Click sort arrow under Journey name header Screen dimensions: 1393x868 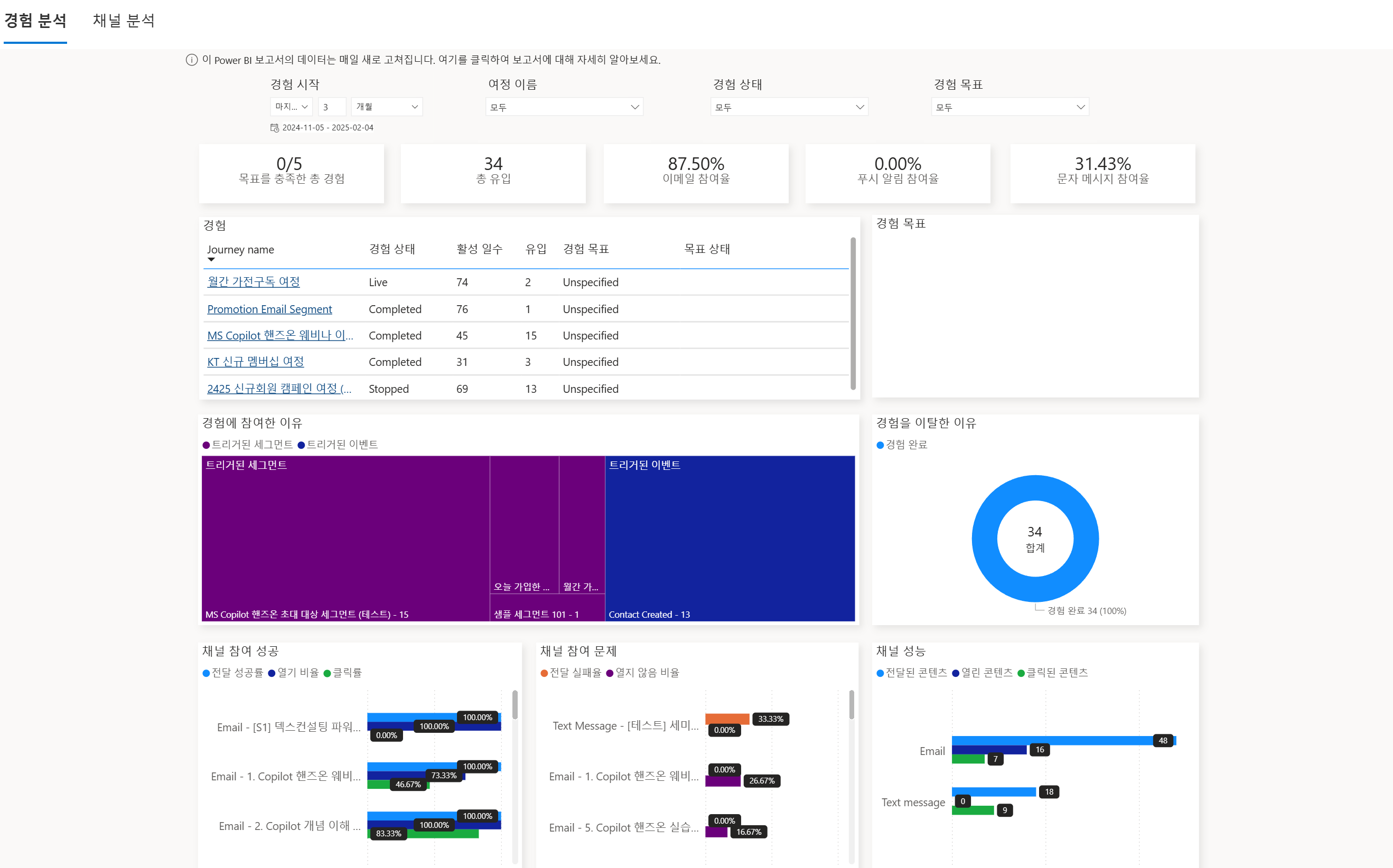211,259
